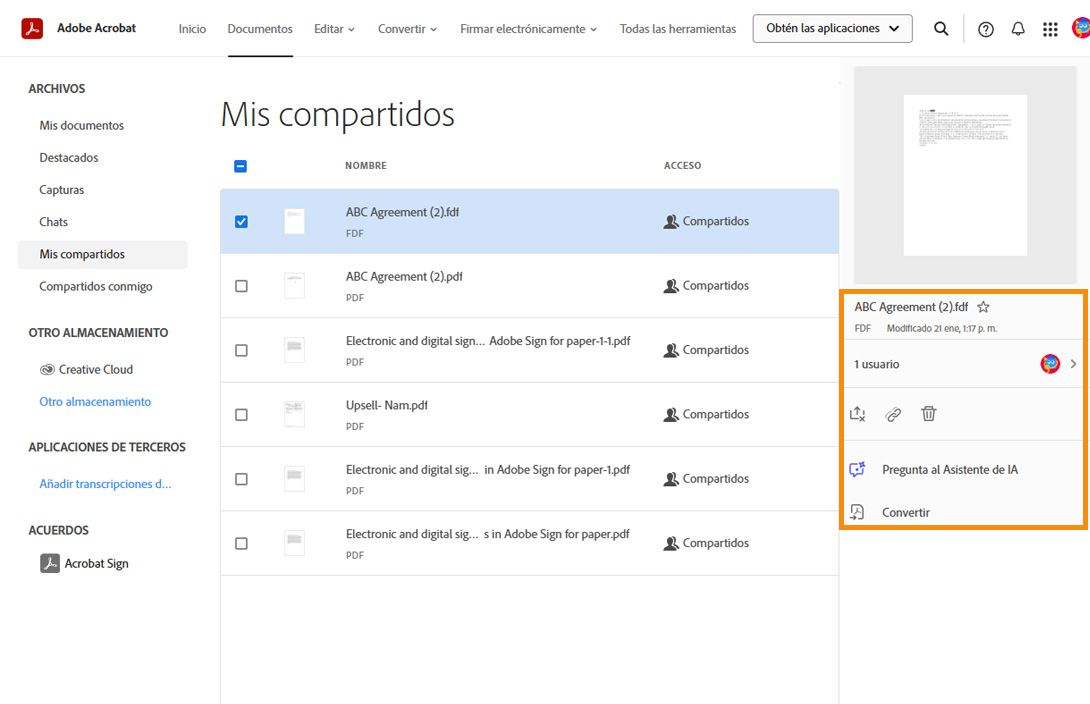Screen dimensions: 1090x704
Task: Delete ABC Agreement (2).fdf via trash icon
Action: click(x=929, y=413)
